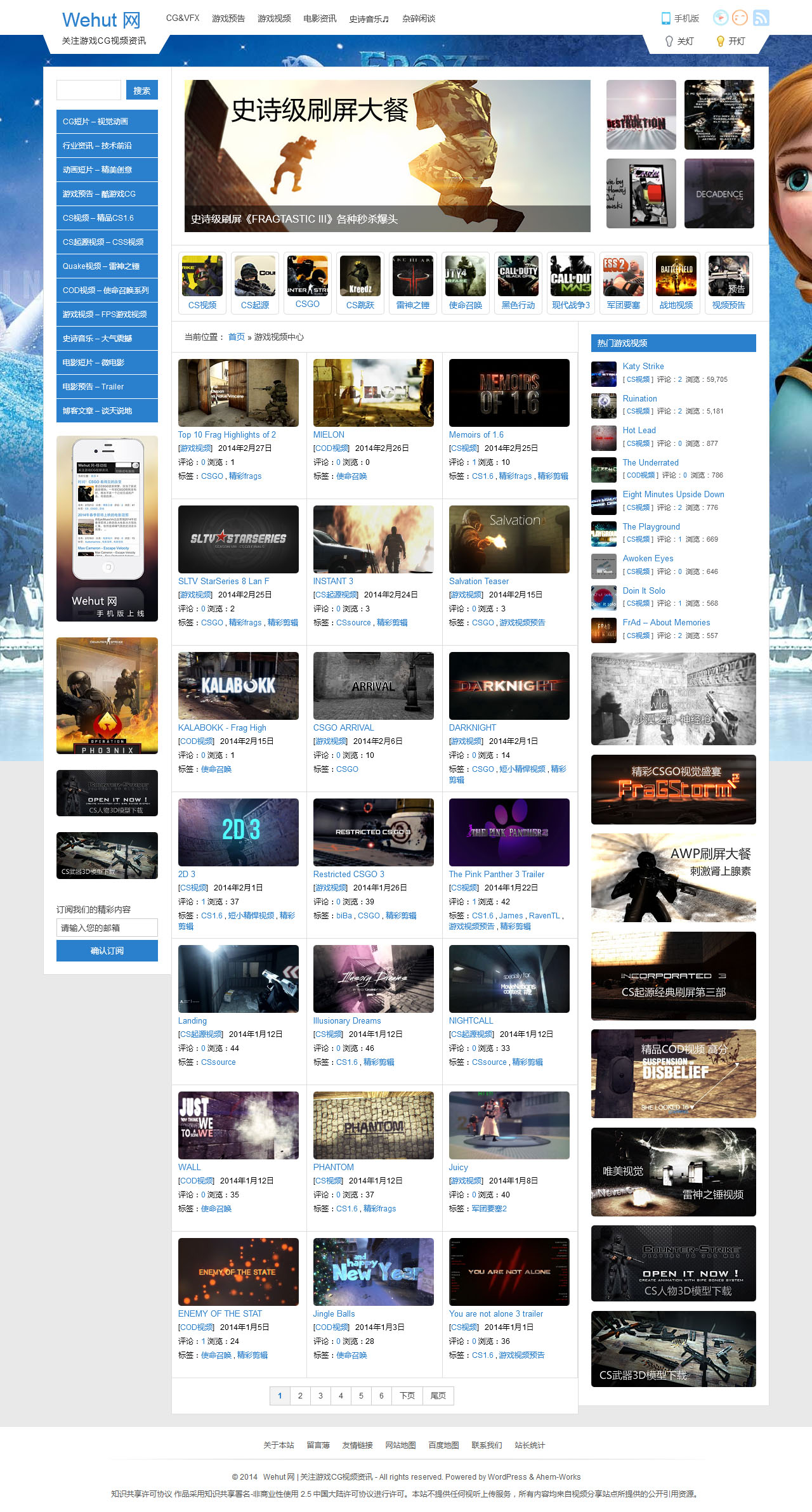The image size is (812, 1512).
Task: Open the 使命召唤 category icon
Action: pos(466,283)
